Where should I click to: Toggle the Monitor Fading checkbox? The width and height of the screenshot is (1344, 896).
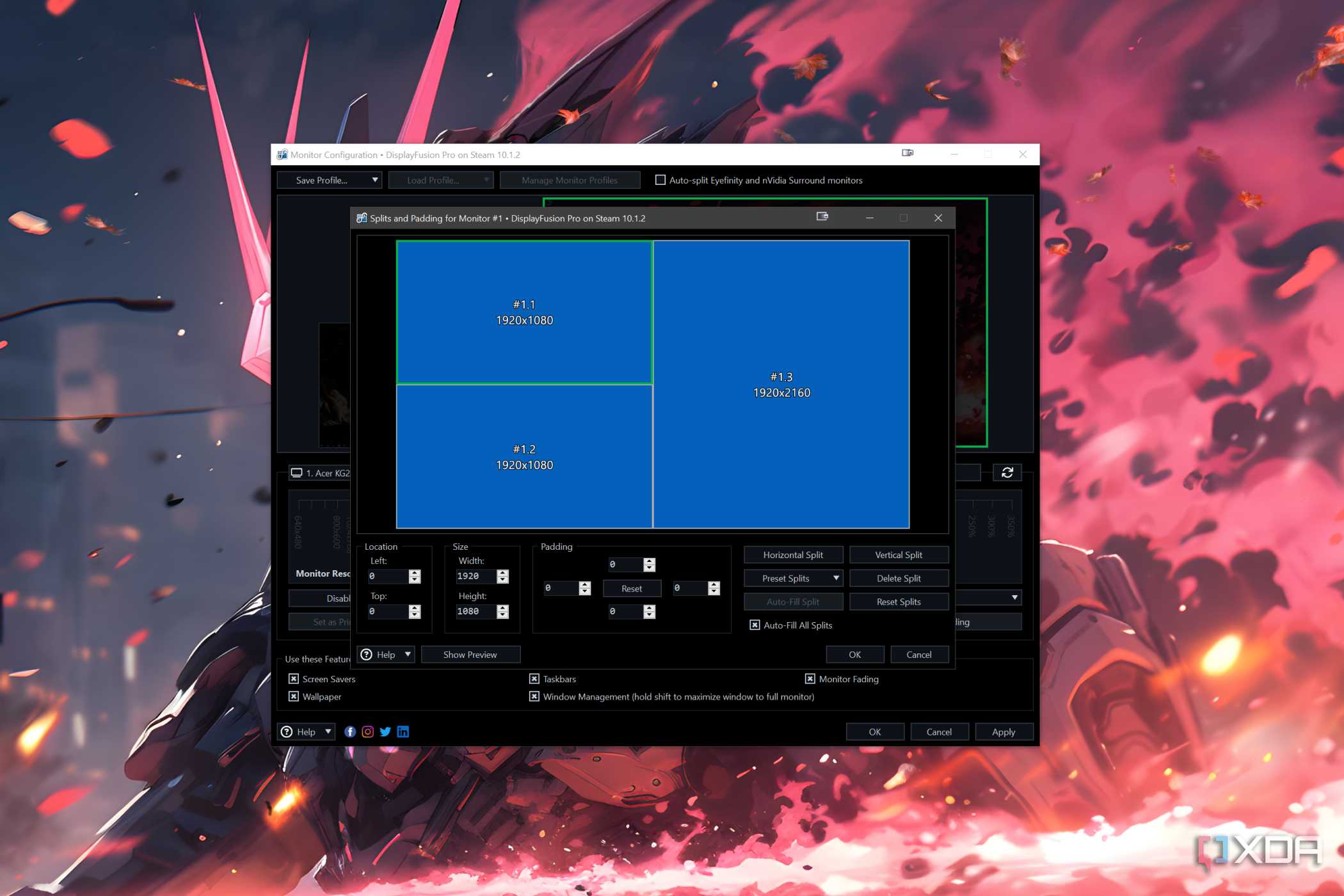tap(810, 679)
